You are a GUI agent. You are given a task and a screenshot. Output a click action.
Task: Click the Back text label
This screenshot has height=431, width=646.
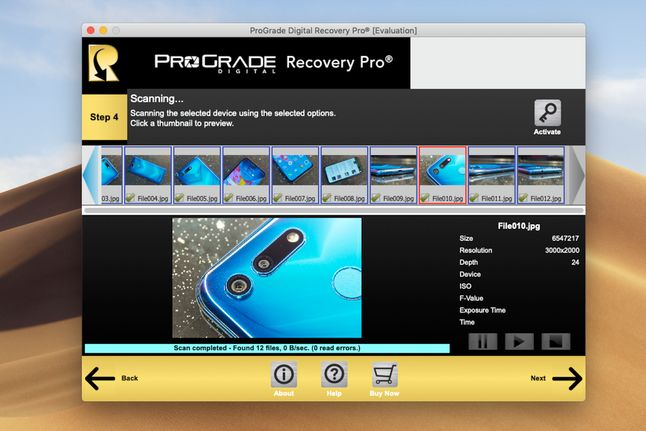click(130, 378)
